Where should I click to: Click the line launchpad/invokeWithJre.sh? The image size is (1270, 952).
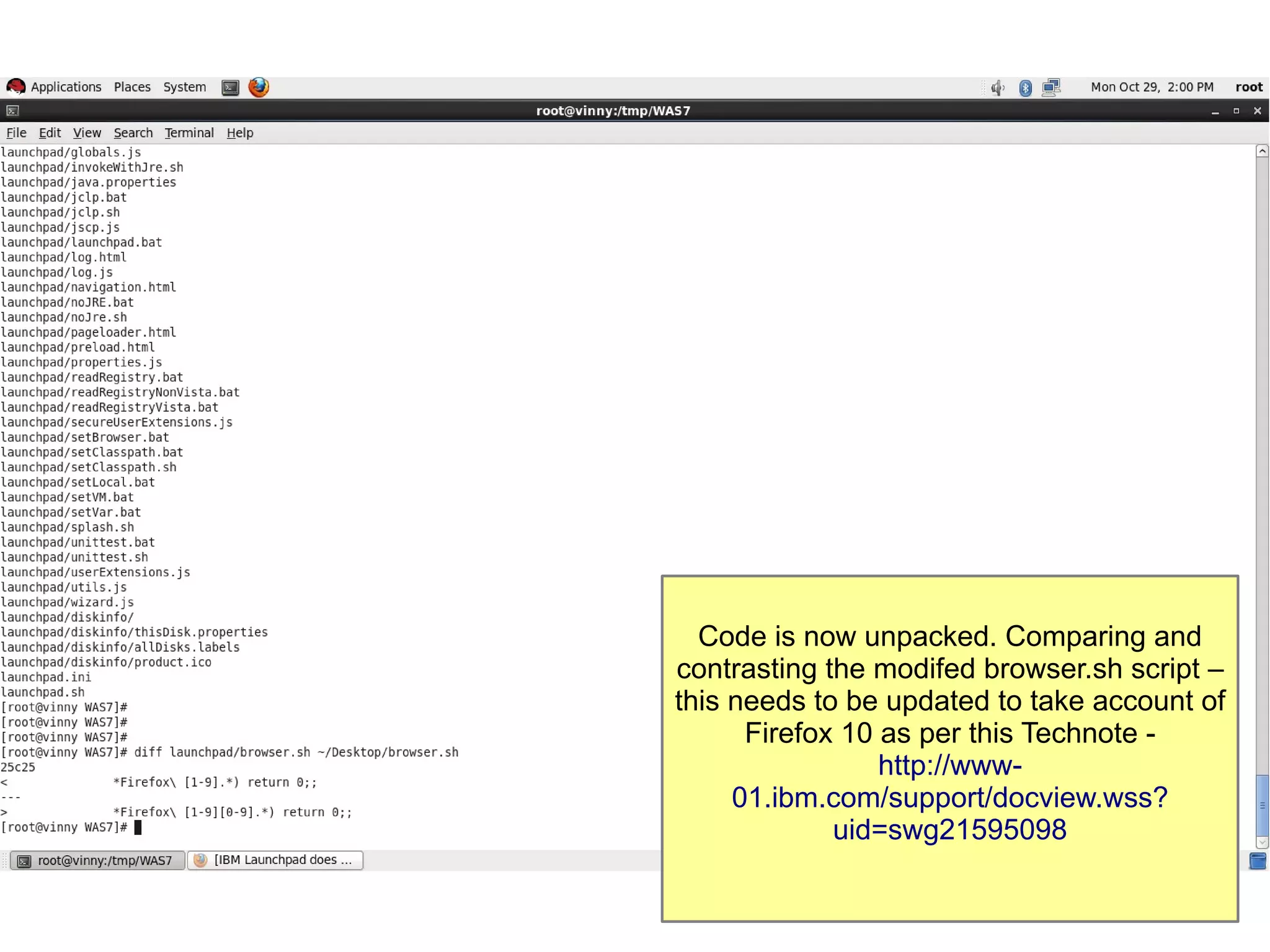pos(92,167)
